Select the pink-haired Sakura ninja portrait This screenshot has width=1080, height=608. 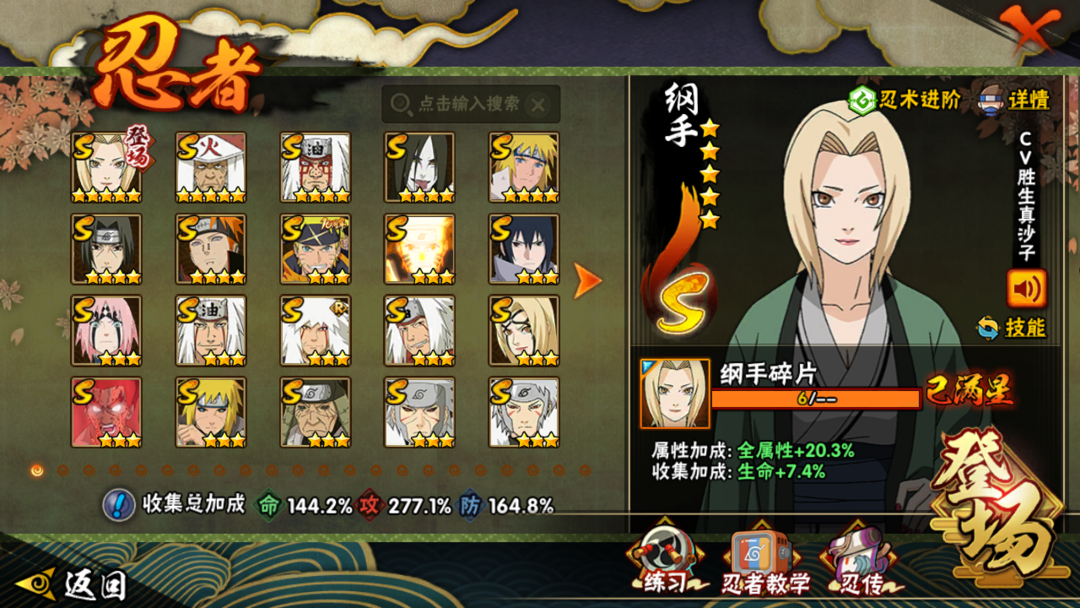(x=107, y=331)
